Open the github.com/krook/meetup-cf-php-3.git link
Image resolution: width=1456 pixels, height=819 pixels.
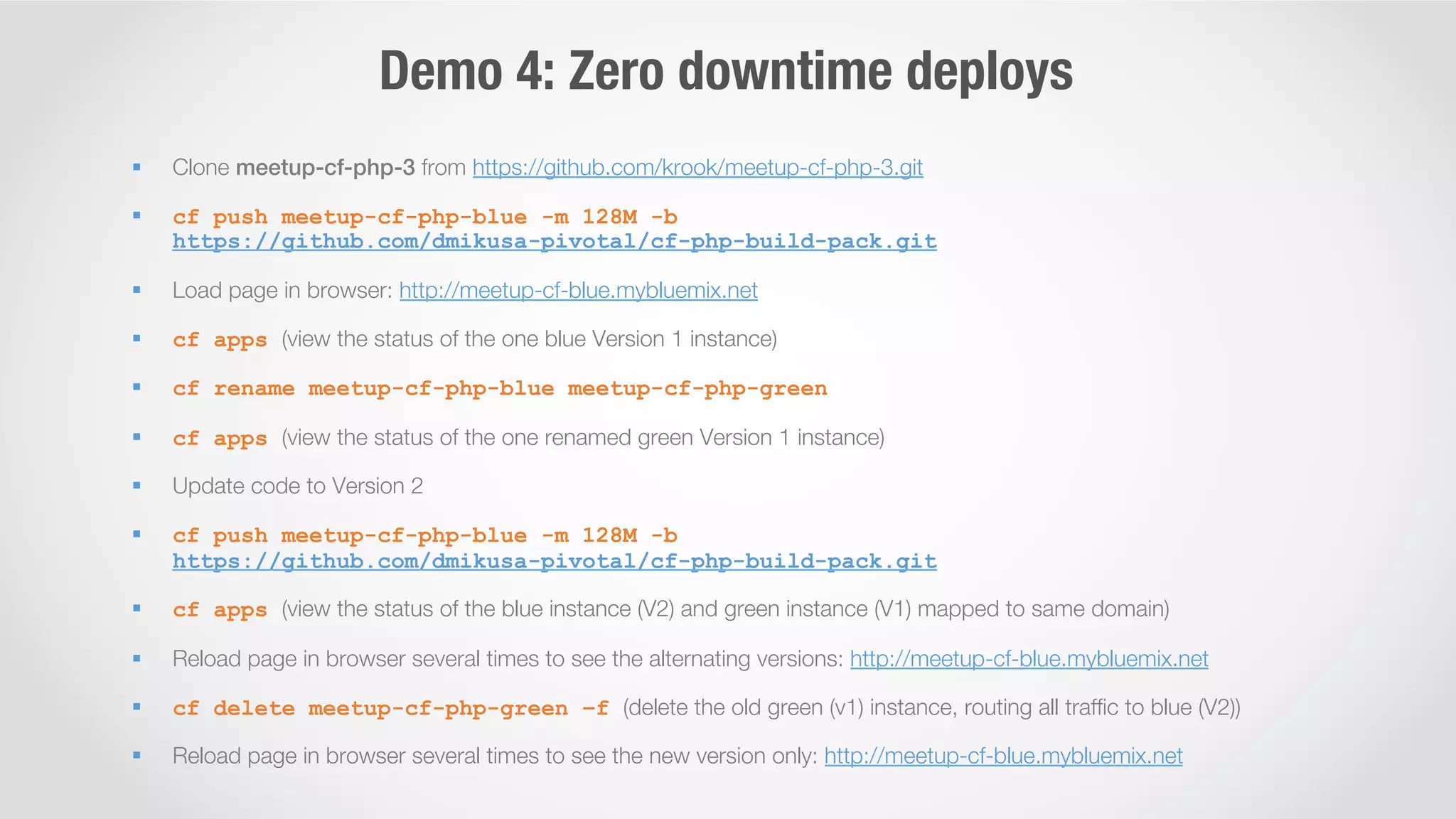pos(697,168)
